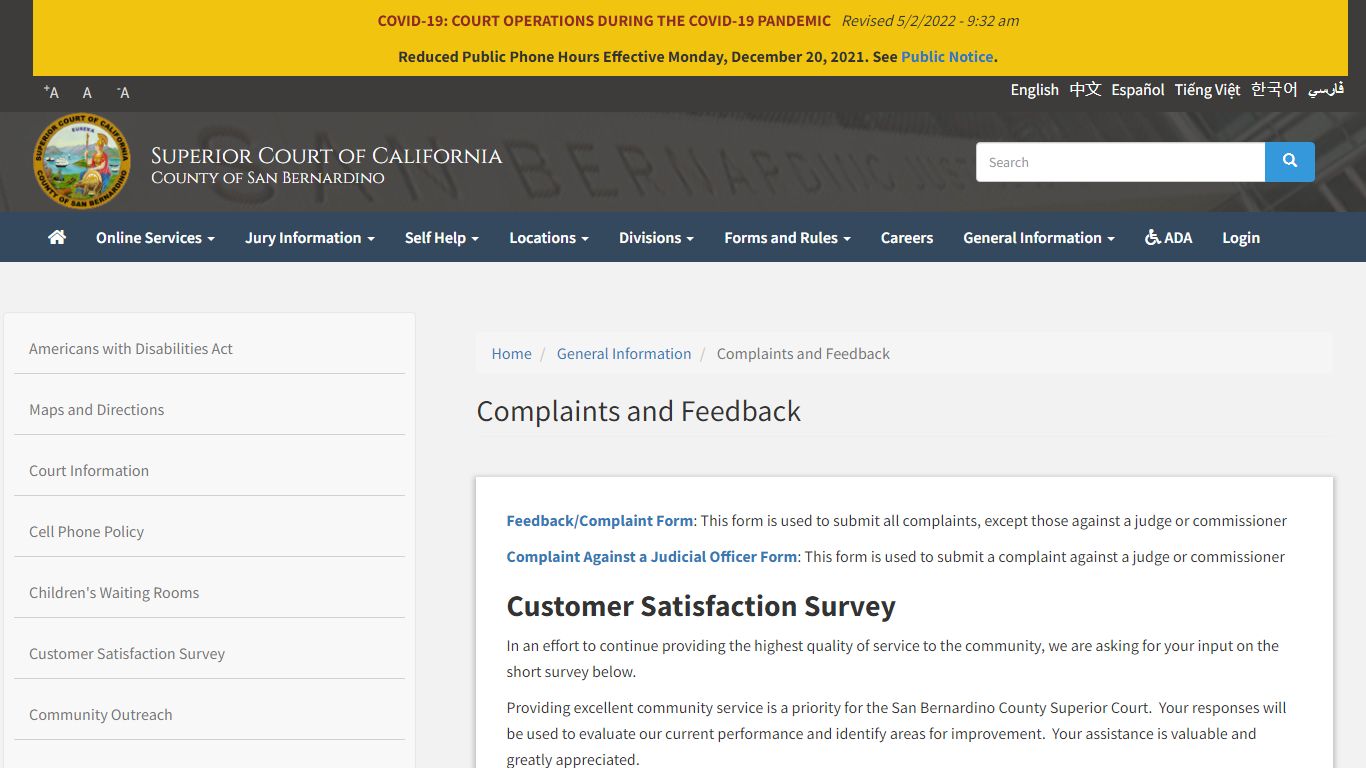Expand the General Information menu
Screen dimensions: 1366x768
[1039, 237]
